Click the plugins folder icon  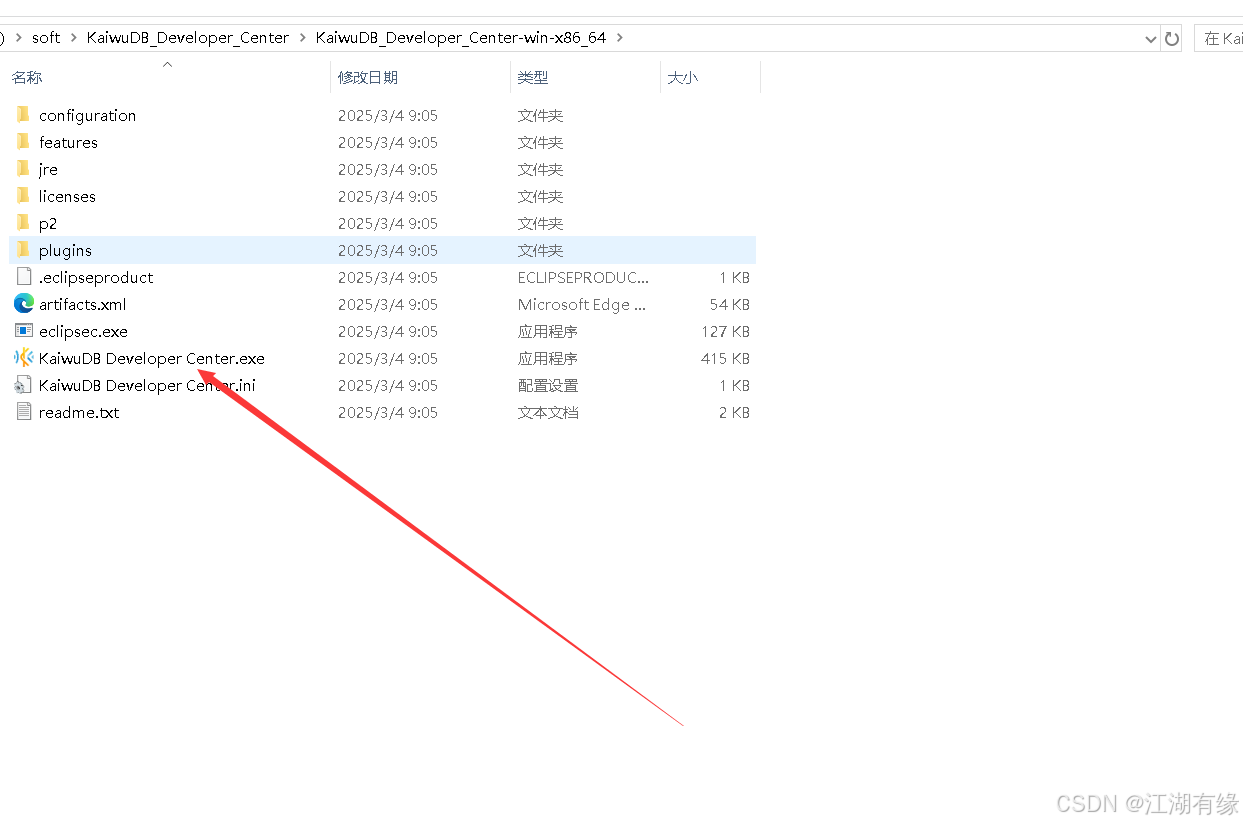click(x=24, y=250)
